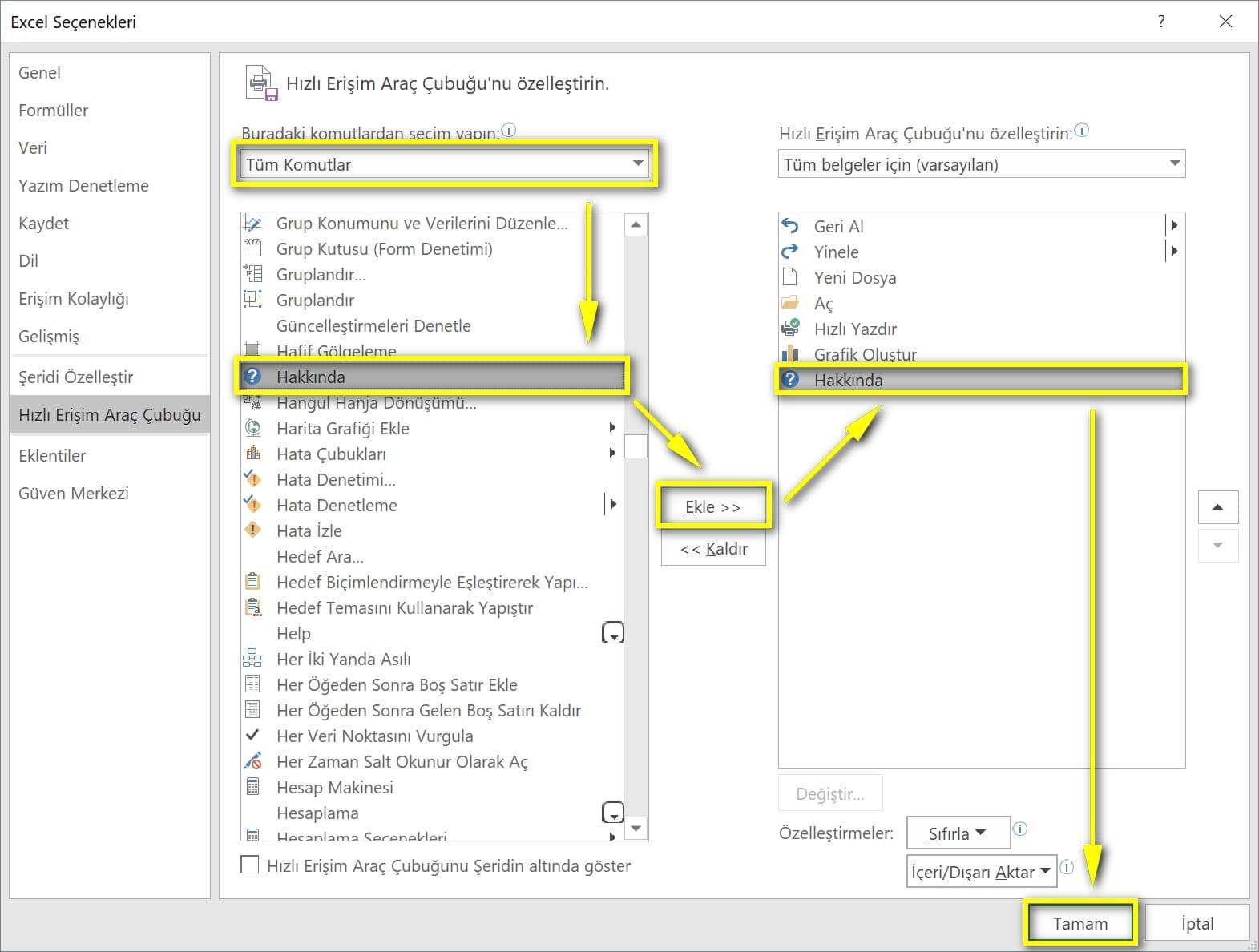Viewport: 1259px width, 952px height.
Task: Click the command list scroll down arrow
Action: coord(636,829)
